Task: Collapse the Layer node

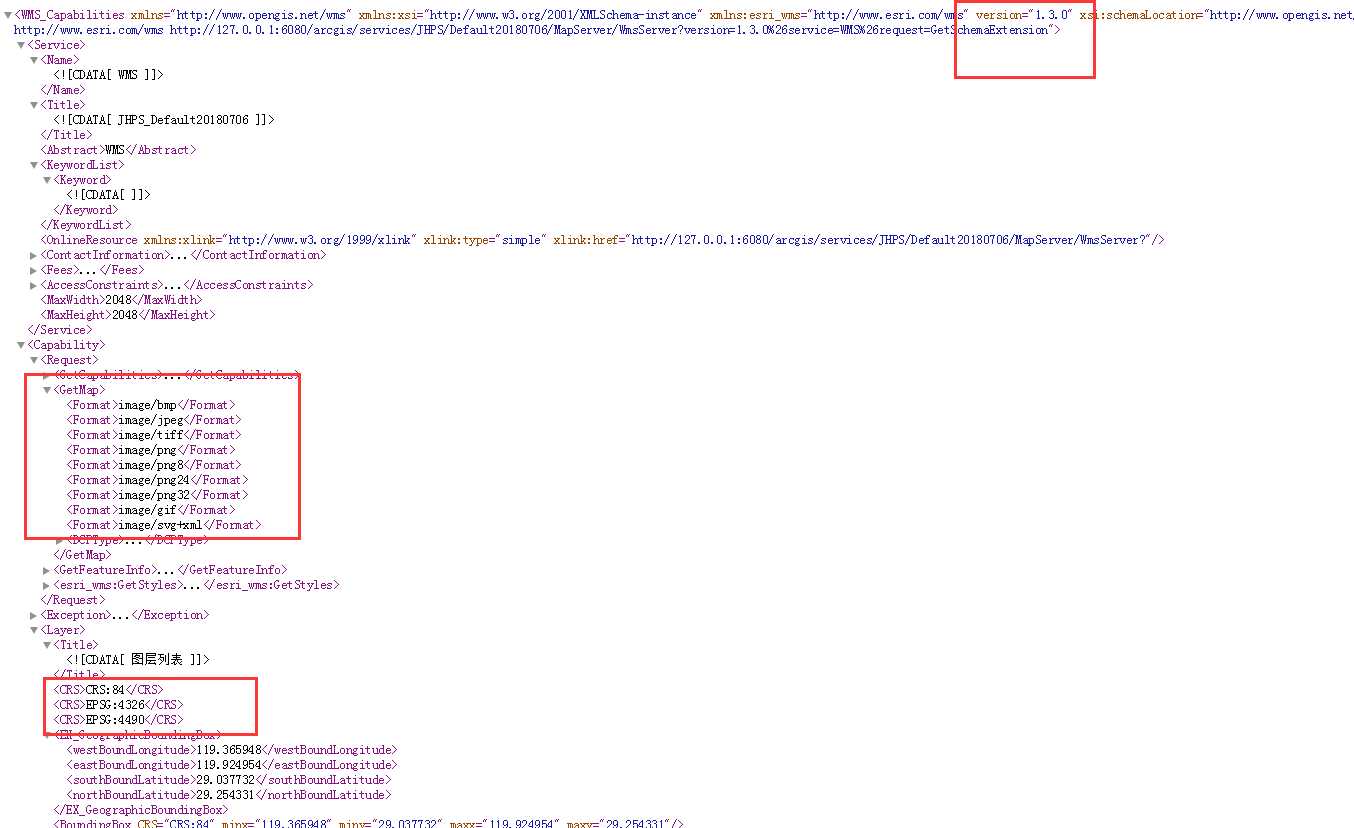Action: (34, 630)
